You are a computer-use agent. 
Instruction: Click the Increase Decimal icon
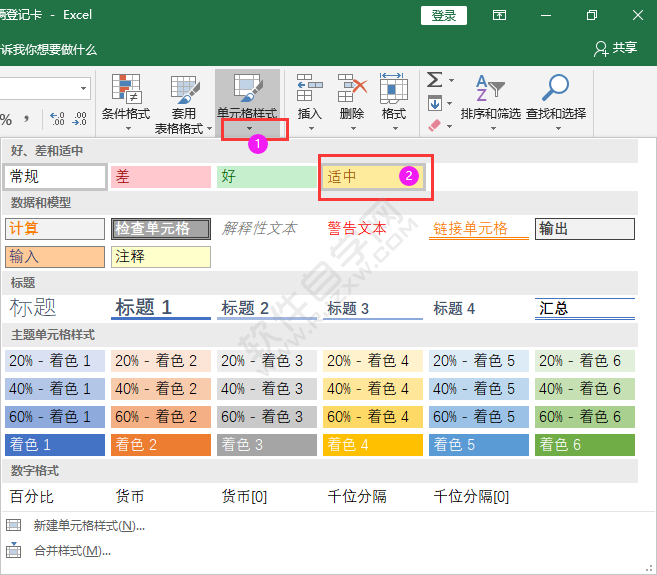[57, 119]
